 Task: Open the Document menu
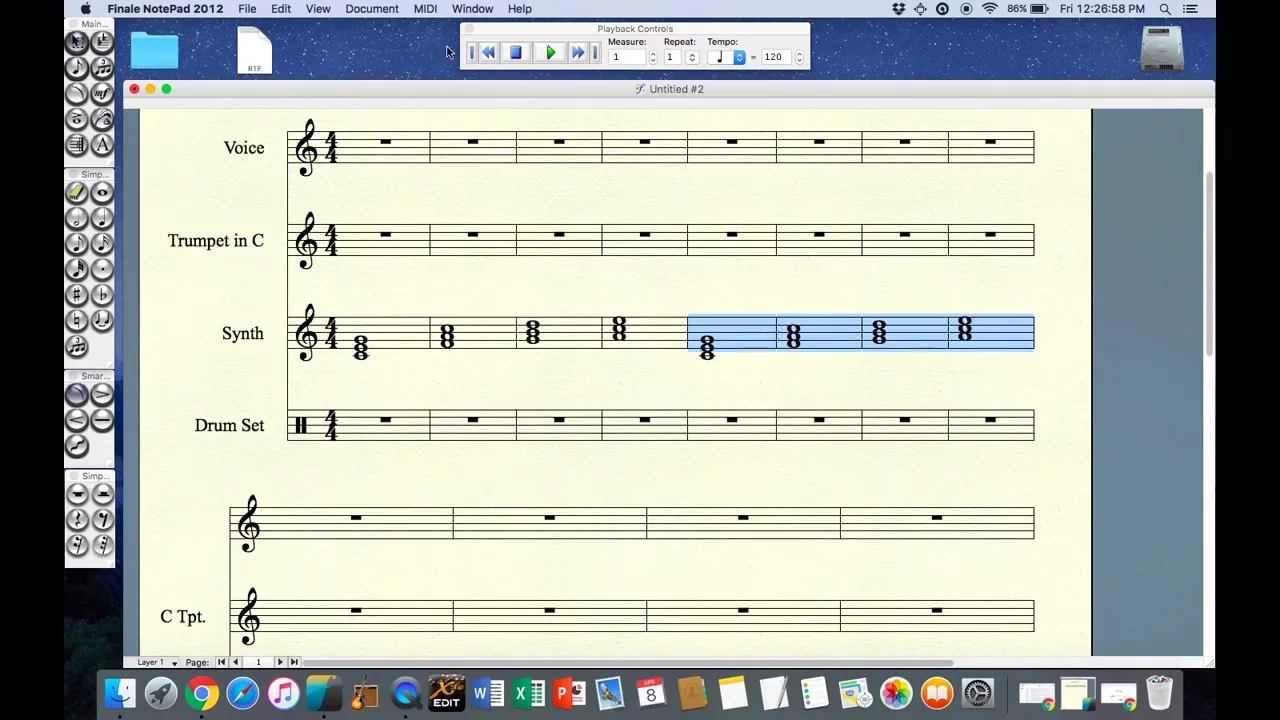[x=372, y=9]
